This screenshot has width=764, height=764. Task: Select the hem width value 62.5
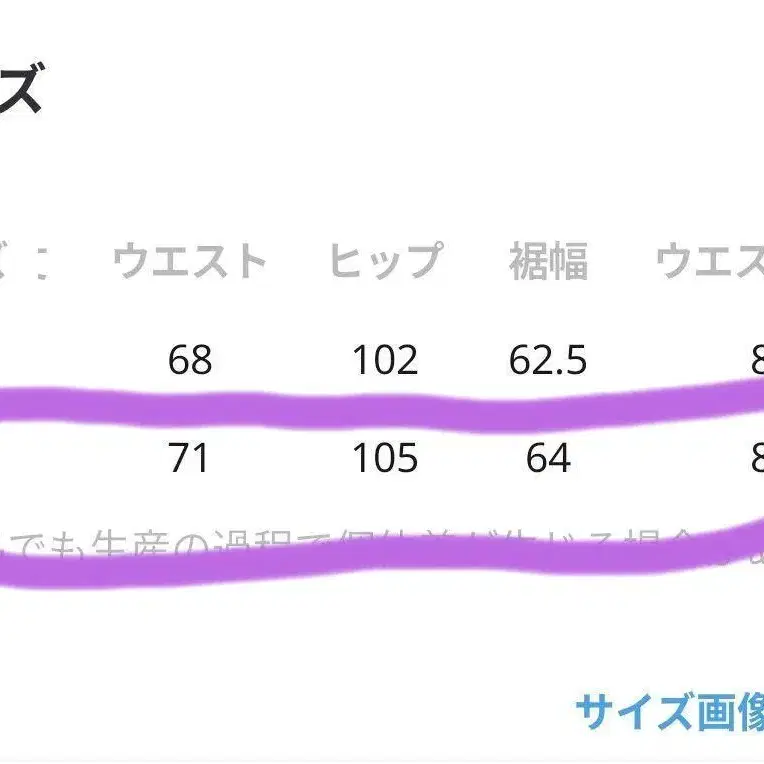coord(548,360)
